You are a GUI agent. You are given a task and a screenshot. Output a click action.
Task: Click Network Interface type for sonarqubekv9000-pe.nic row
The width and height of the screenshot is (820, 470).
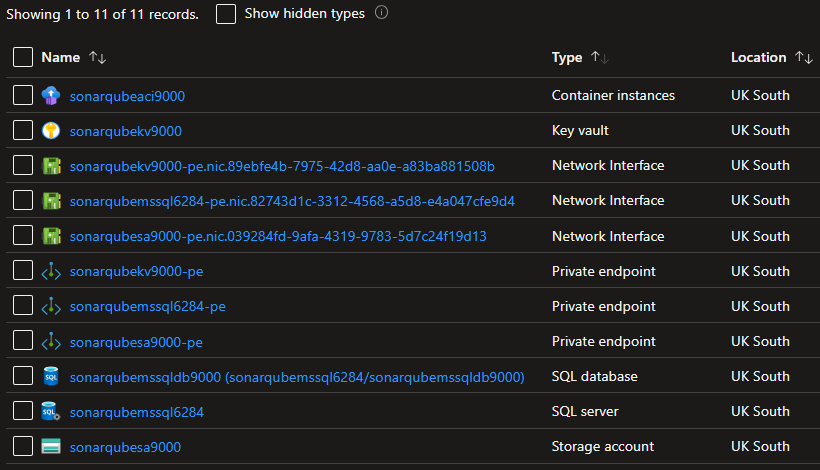click(608, 165)
